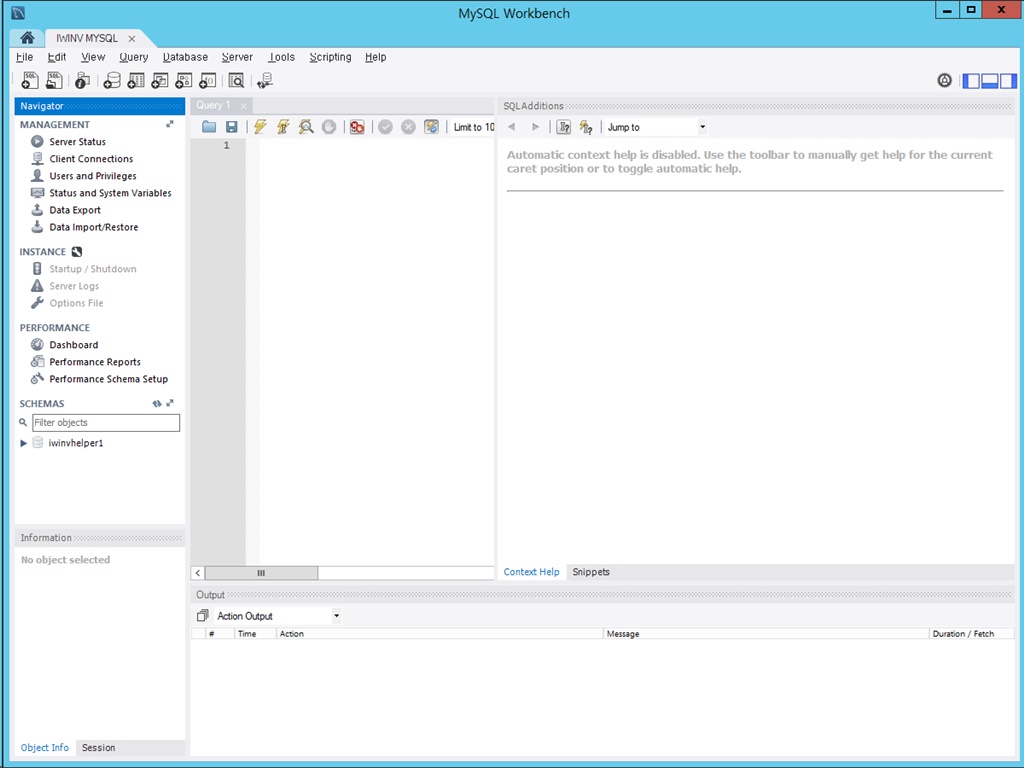Image resolution: width=1024 pixels, height=768 pixels.
Task: Open the object inspector info icon
Action: coord(82,80)
